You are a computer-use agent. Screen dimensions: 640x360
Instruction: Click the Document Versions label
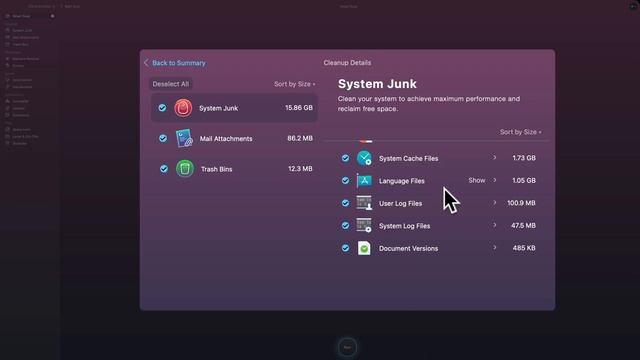pyautogui.click(x=409, y=248)
